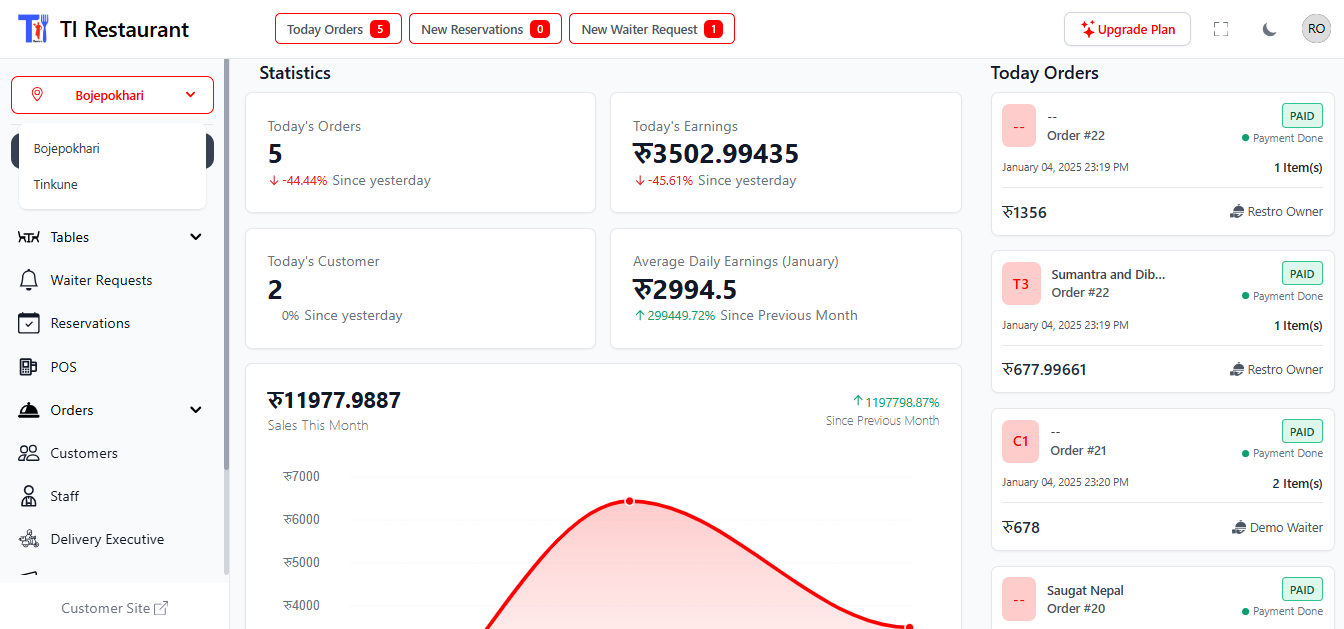Click the Average Daily Earnings card
This screenshot has width=1344, height=629.
[786, 288]
